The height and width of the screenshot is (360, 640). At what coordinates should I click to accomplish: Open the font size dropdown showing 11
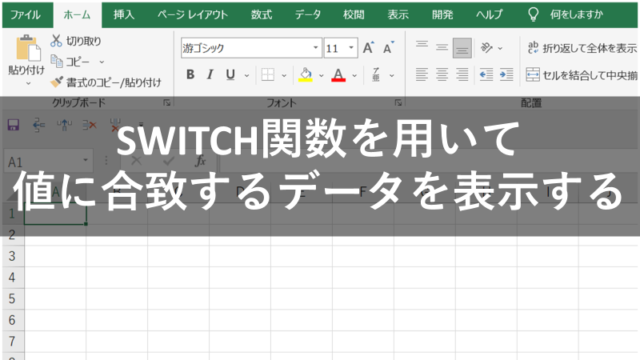(351, 48)
